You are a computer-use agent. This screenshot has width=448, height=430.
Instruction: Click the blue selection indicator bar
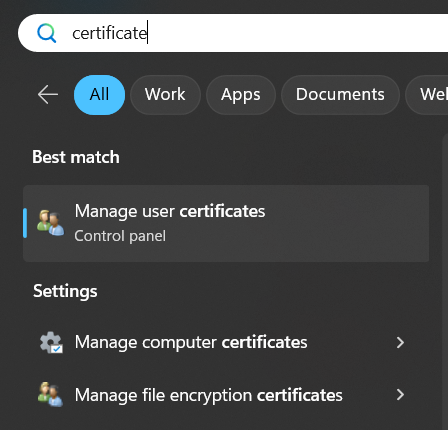coord(25,223)
